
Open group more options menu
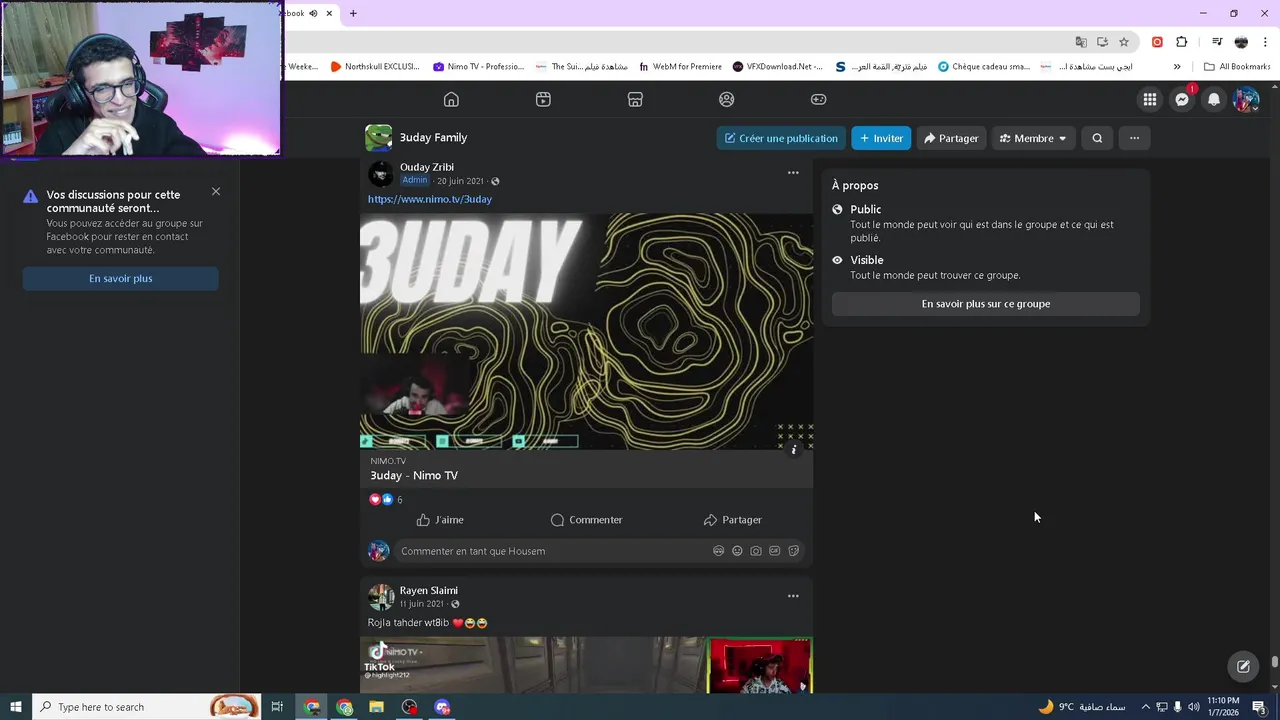point(1134,138)
